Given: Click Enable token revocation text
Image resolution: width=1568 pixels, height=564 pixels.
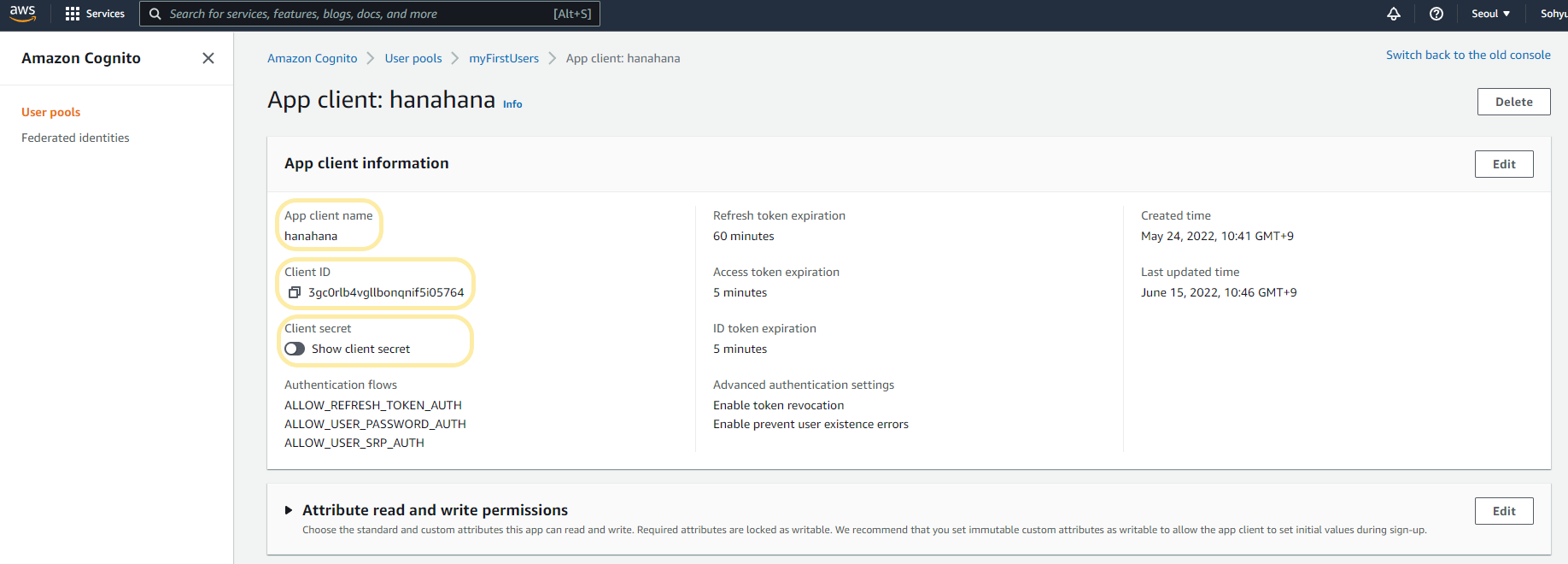Looking at the screenshot, I should click(778, 405).
